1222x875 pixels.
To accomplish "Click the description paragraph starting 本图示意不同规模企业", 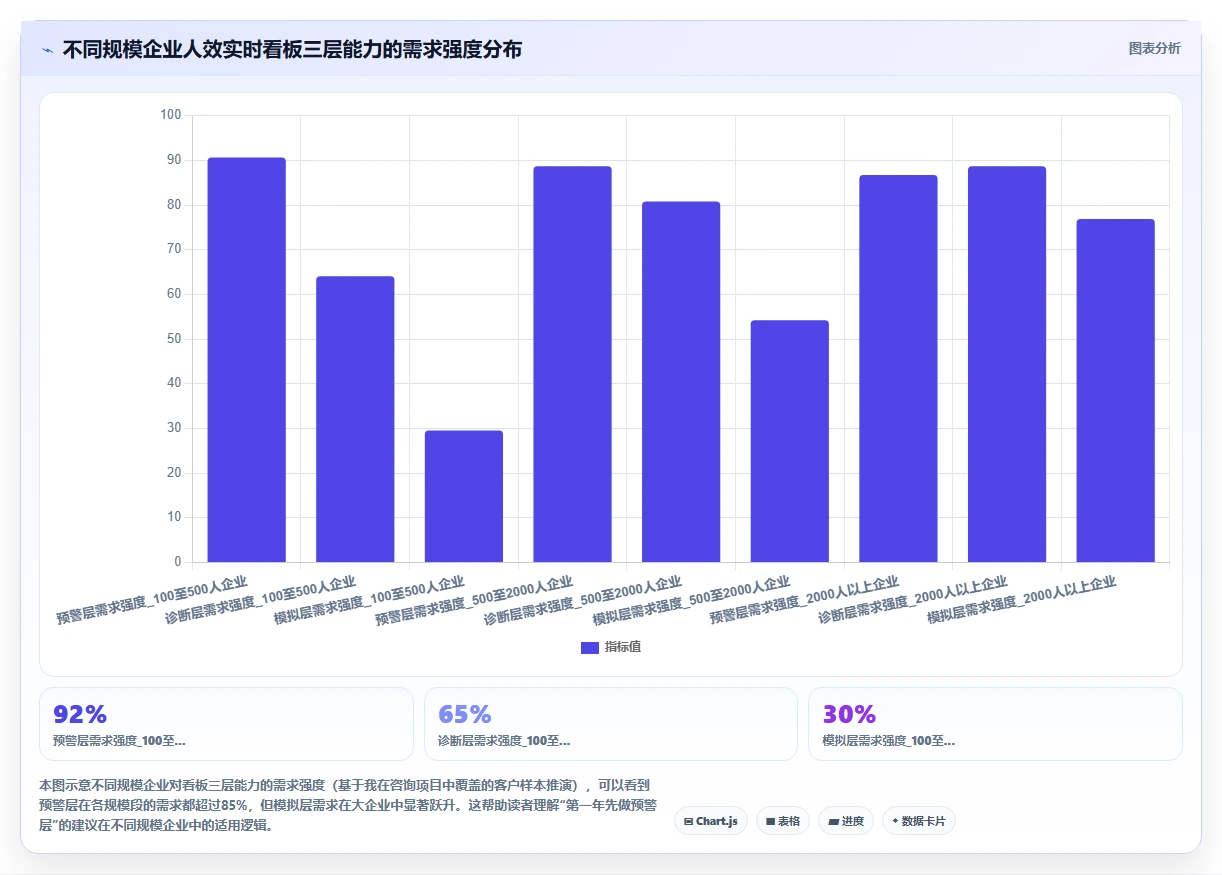I will coord(348,806).
